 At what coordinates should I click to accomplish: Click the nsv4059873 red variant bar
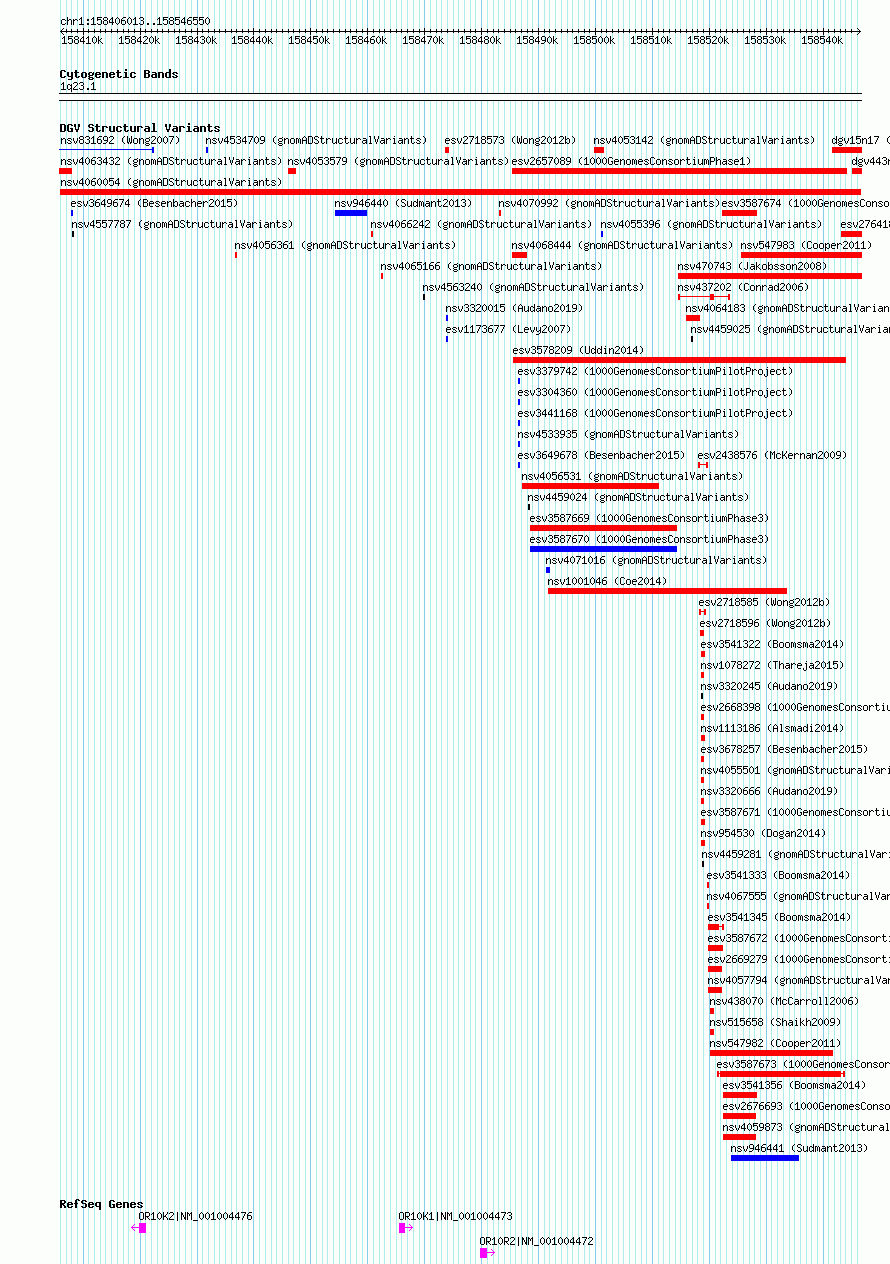point(739,1137)
